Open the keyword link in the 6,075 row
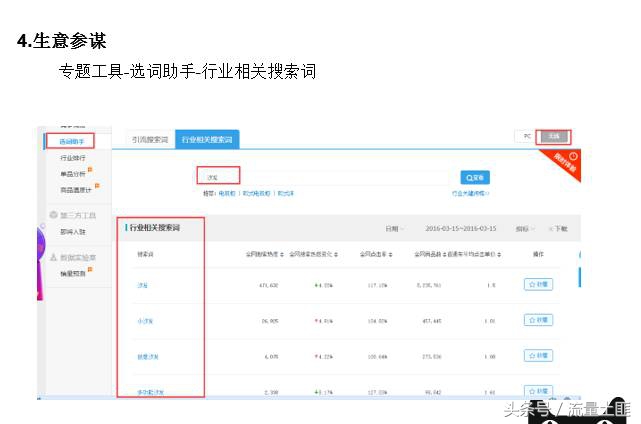The height and width of the screenshot is (424, 641). coord(148,357)
